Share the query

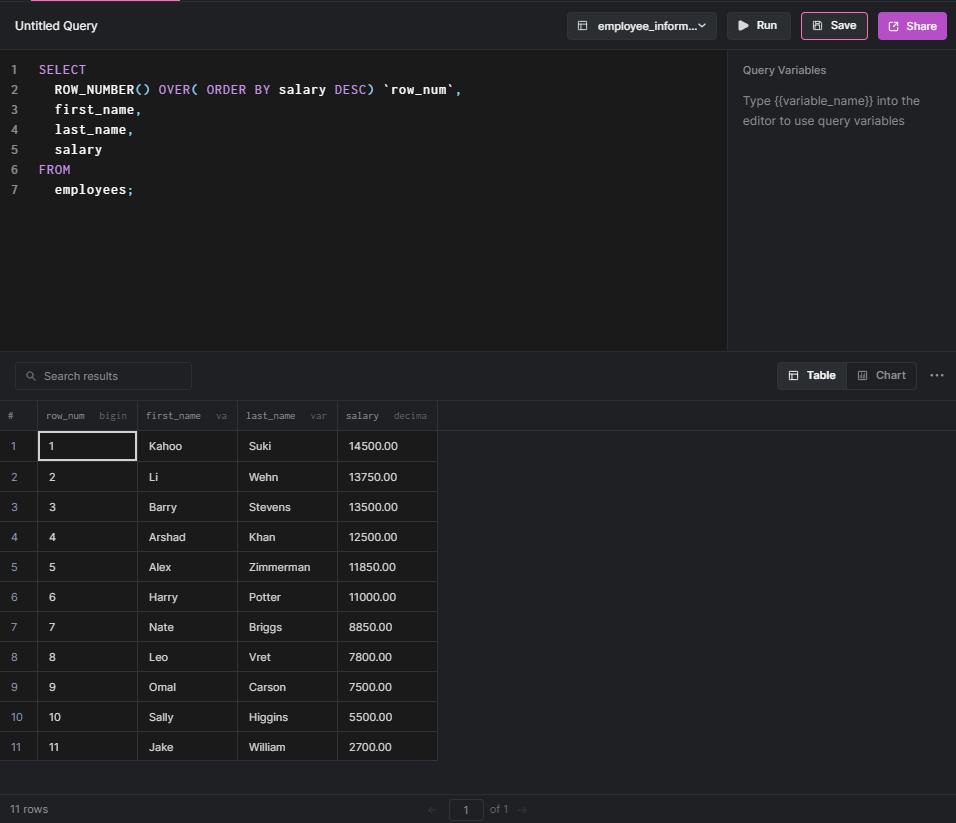pyautogui.click(x=911, y=26)
